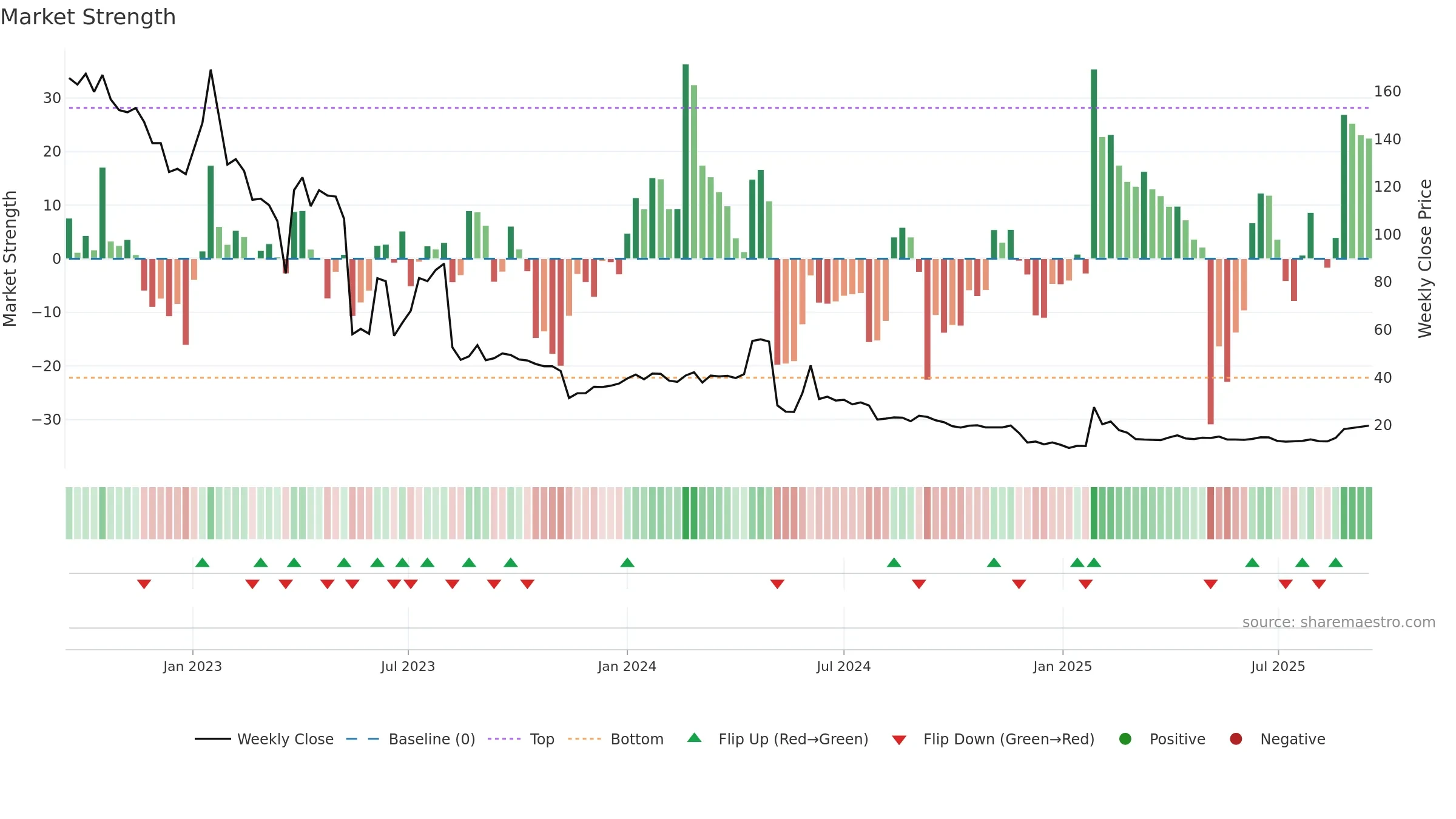The height and width of the screenshot is (819, 1456).
Task: Click the green Flip Up triangle legend icon
Action: point(695,738)
